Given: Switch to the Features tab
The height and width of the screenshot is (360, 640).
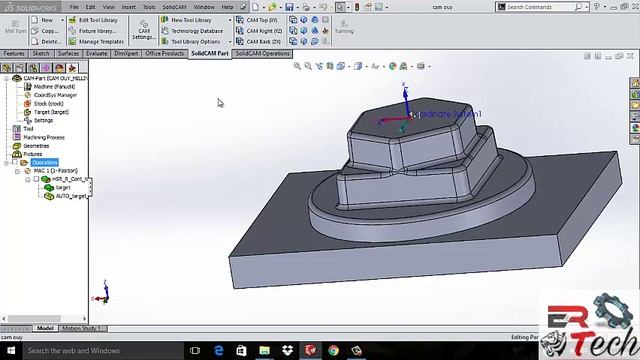Looking at the screenshot, I should click(14, 53).
